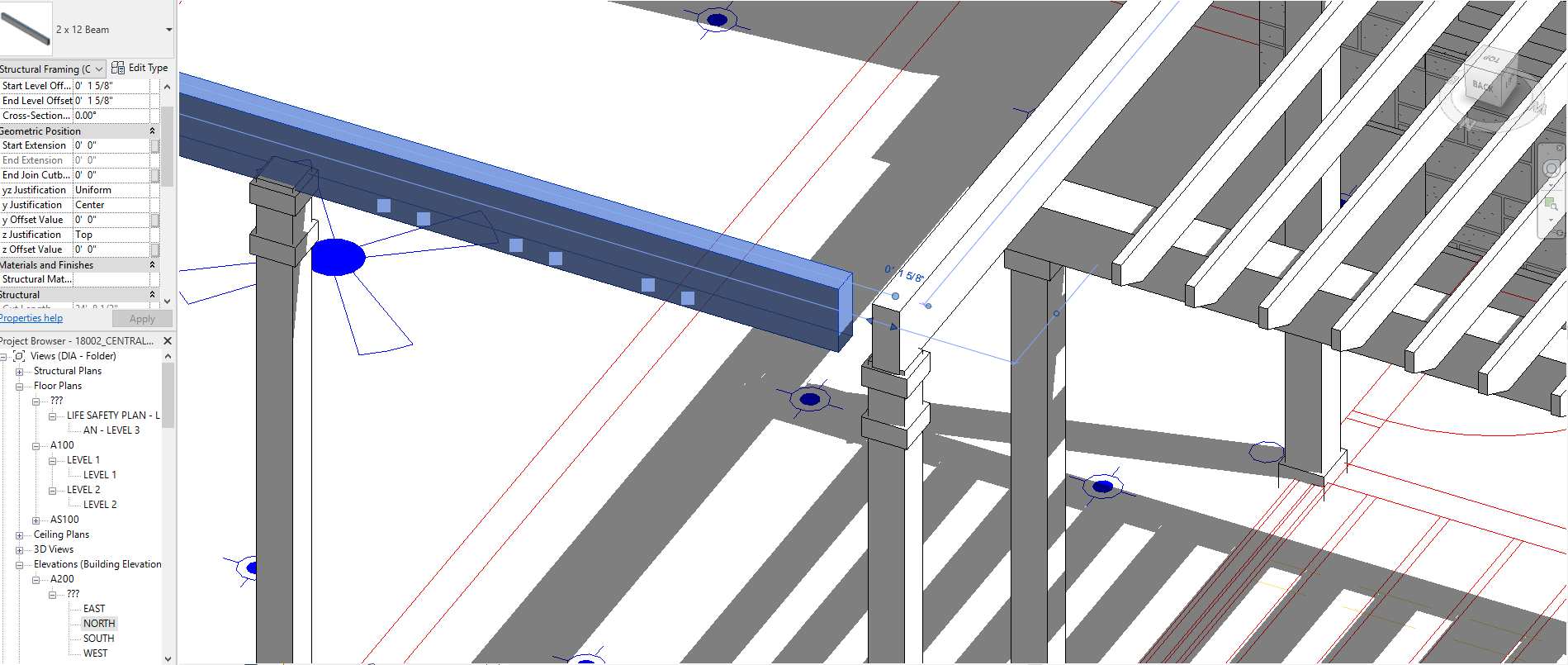Click the Project Browser scroll up arrow
The image size is (1568, 665).
point(168,356)
